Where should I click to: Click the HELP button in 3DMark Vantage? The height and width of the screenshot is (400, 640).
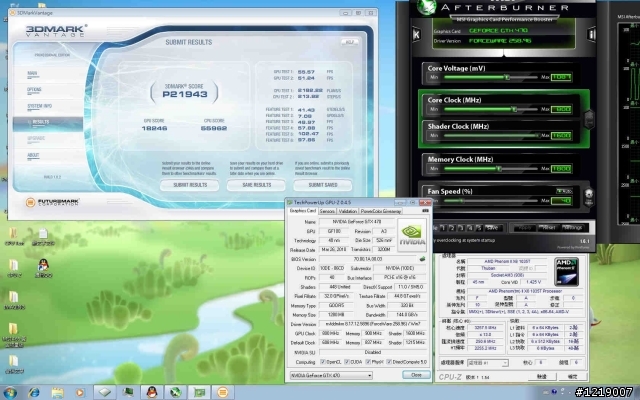tap(349, 42)
